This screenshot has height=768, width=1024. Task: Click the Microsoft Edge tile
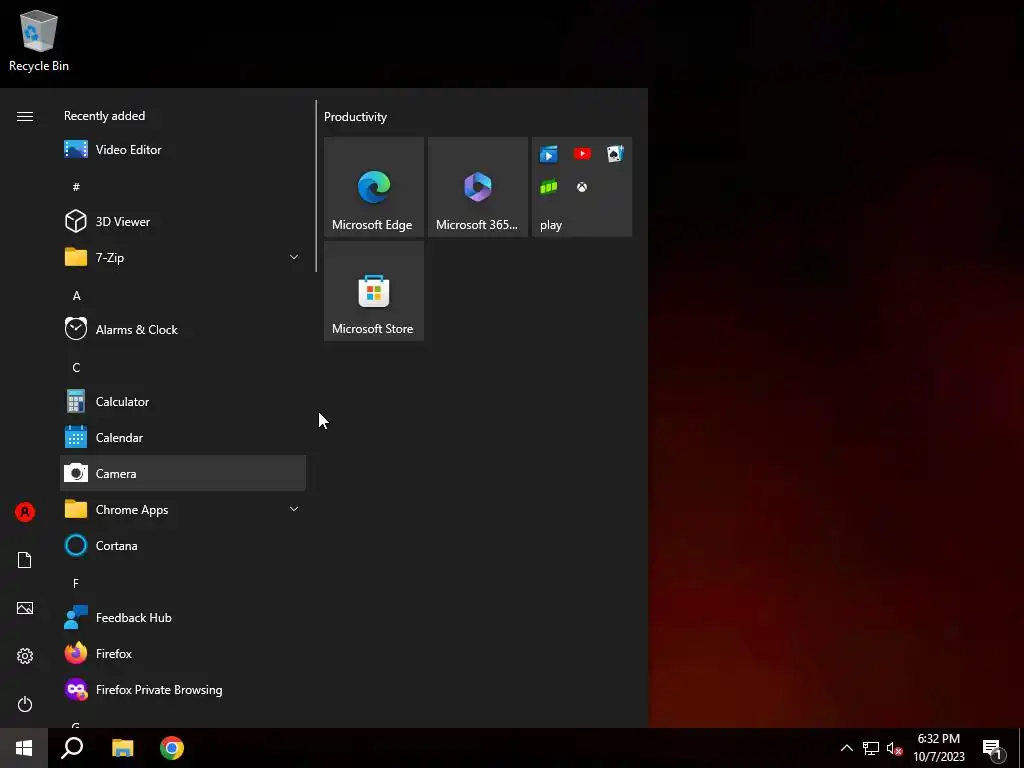[374, 187]
